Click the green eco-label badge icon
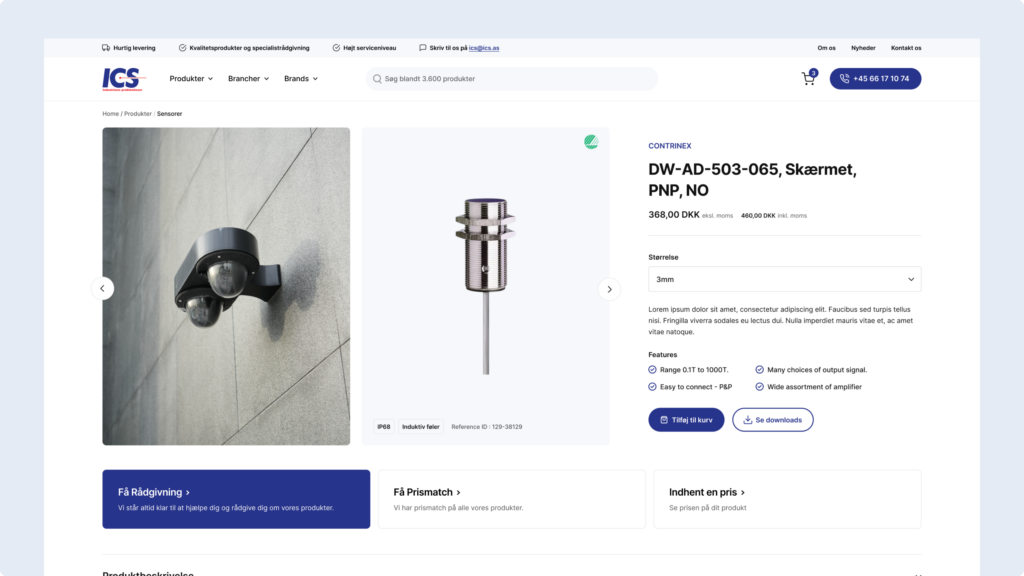This screenshot has width=1024, height=576. point(592,142)
